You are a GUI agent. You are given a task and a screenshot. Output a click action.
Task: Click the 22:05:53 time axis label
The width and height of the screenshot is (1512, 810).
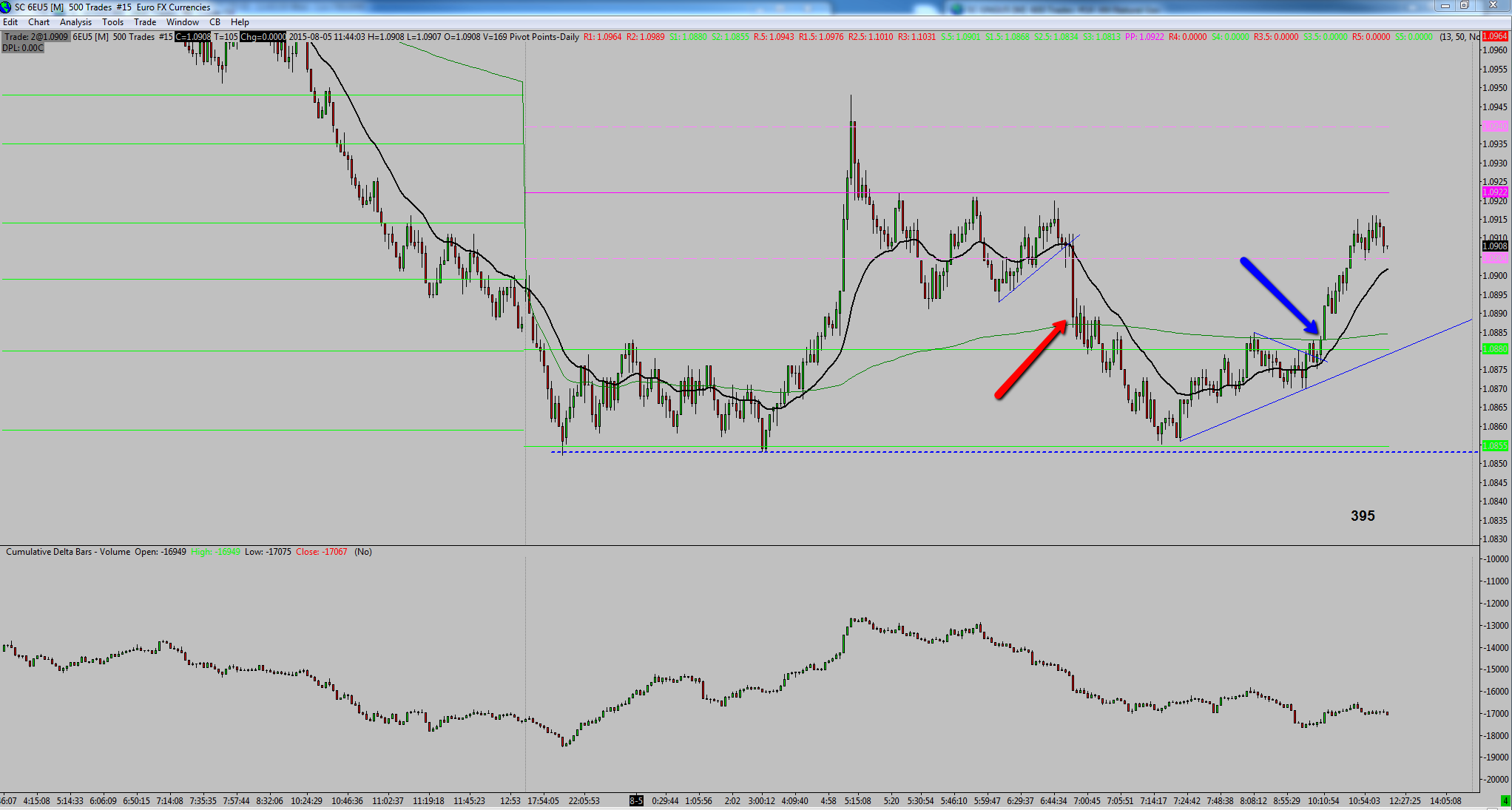point(584,800)
